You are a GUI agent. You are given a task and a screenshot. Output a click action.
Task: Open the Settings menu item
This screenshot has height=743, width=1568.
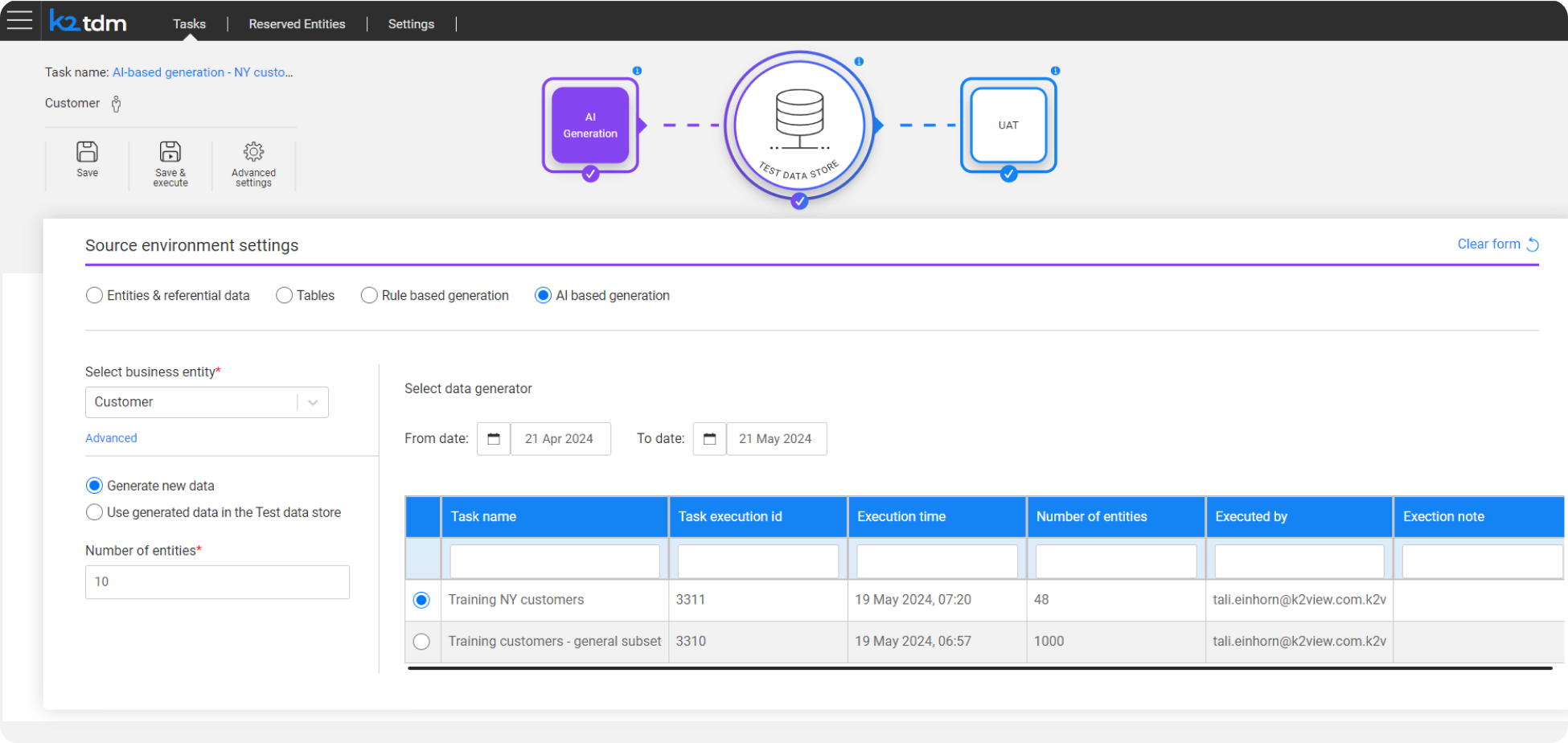pos(411,23)
